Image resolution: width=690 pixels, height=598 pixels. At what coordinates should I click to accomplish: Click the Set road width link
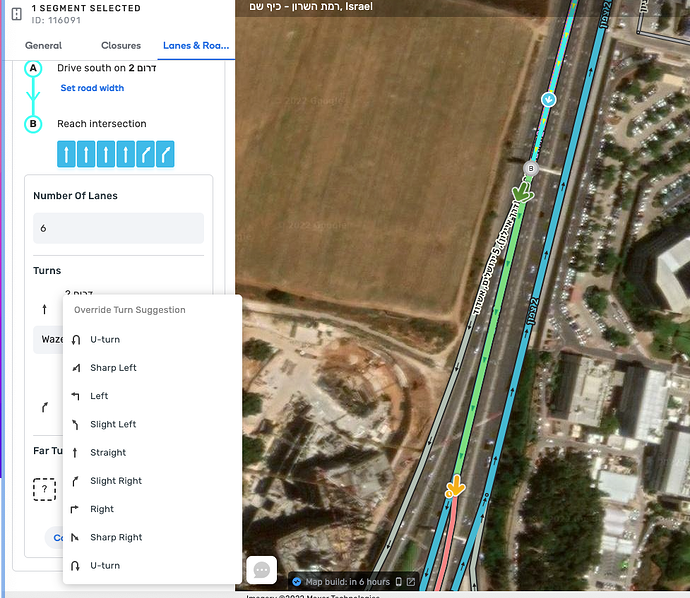(92, 88)
